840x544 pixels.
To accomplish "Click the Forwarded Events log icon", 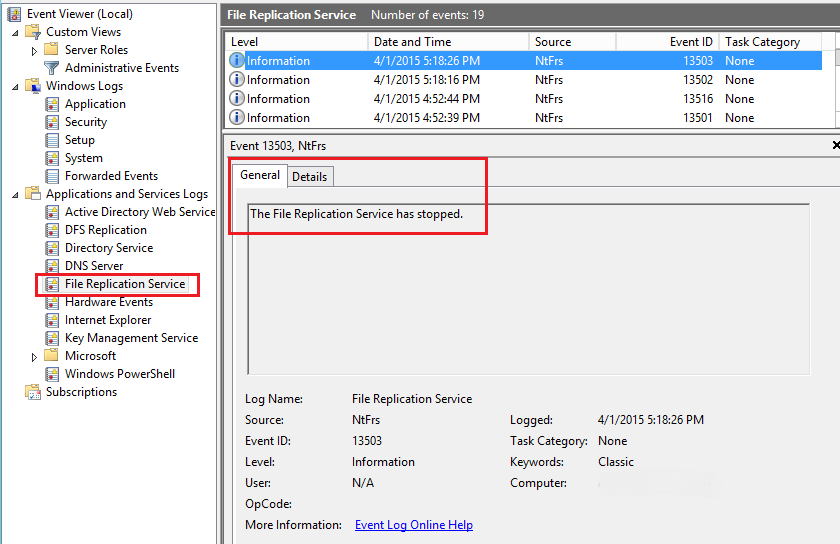I will [52, 176].
